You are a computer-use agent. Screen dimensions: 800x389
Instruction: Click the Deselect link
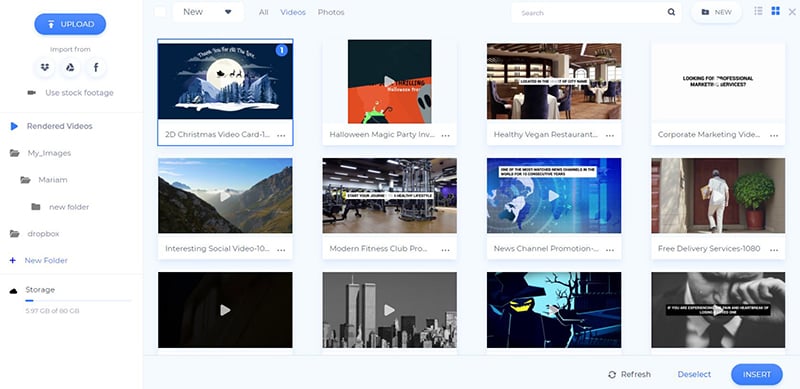(x=694, y=374)
